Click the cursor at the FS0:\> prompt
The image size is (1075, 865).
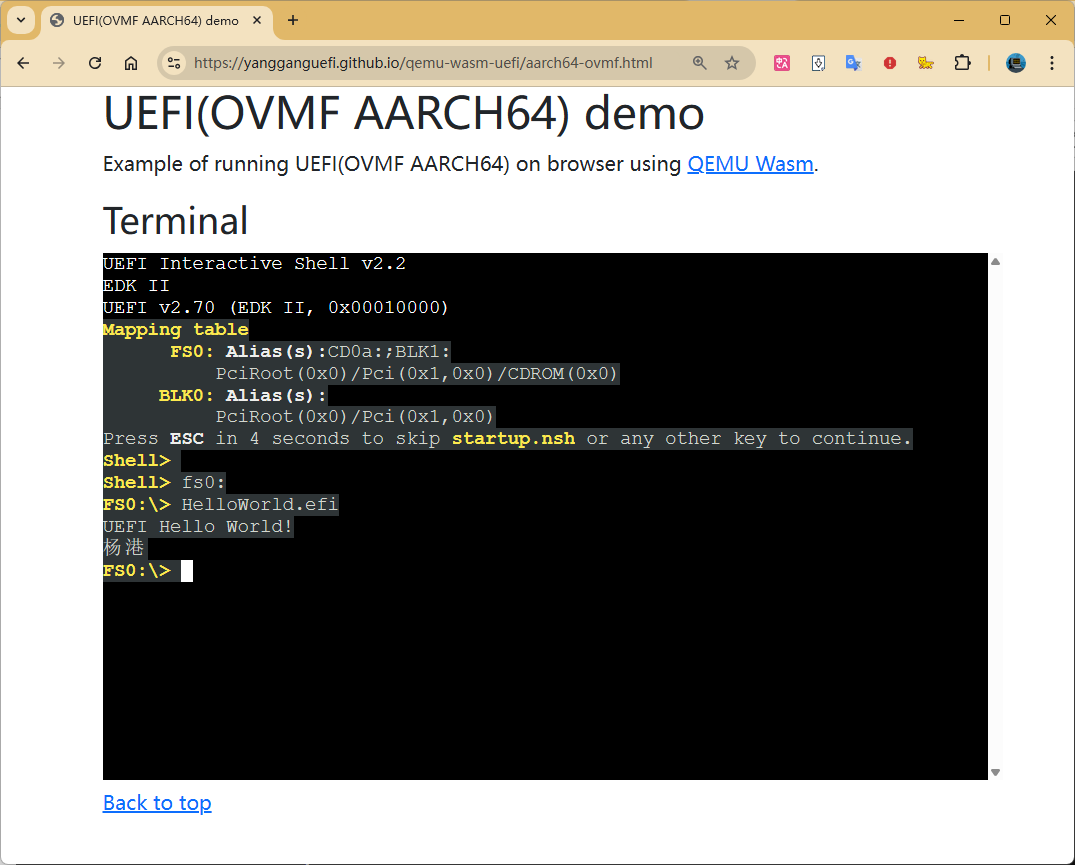point(186,571)
